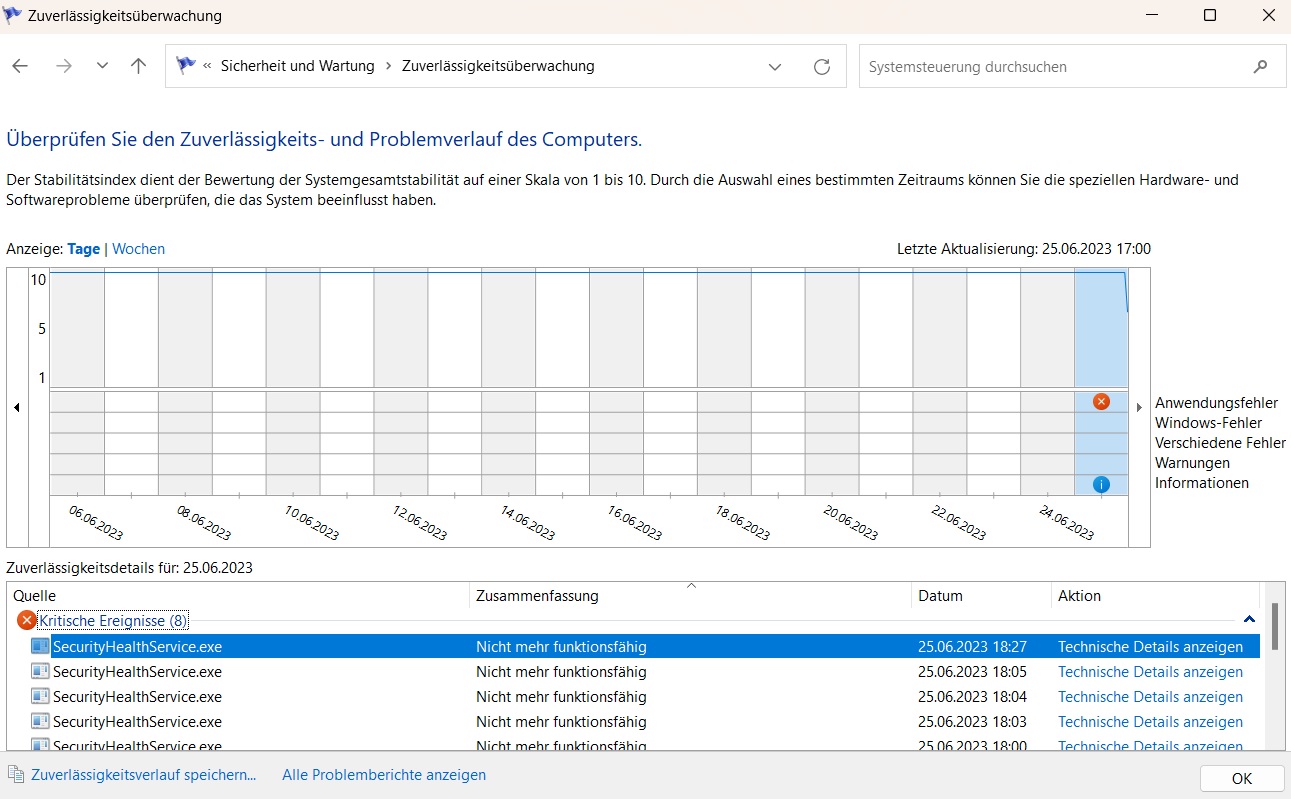Maximize the Zuverlässigkeitsüberwachung window
The image size is (1291, 799).
[1210, 16]
